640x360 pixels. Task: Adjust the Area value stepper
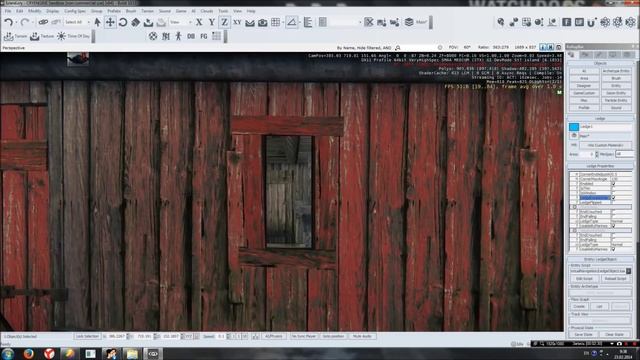click(x=597, y=154)
